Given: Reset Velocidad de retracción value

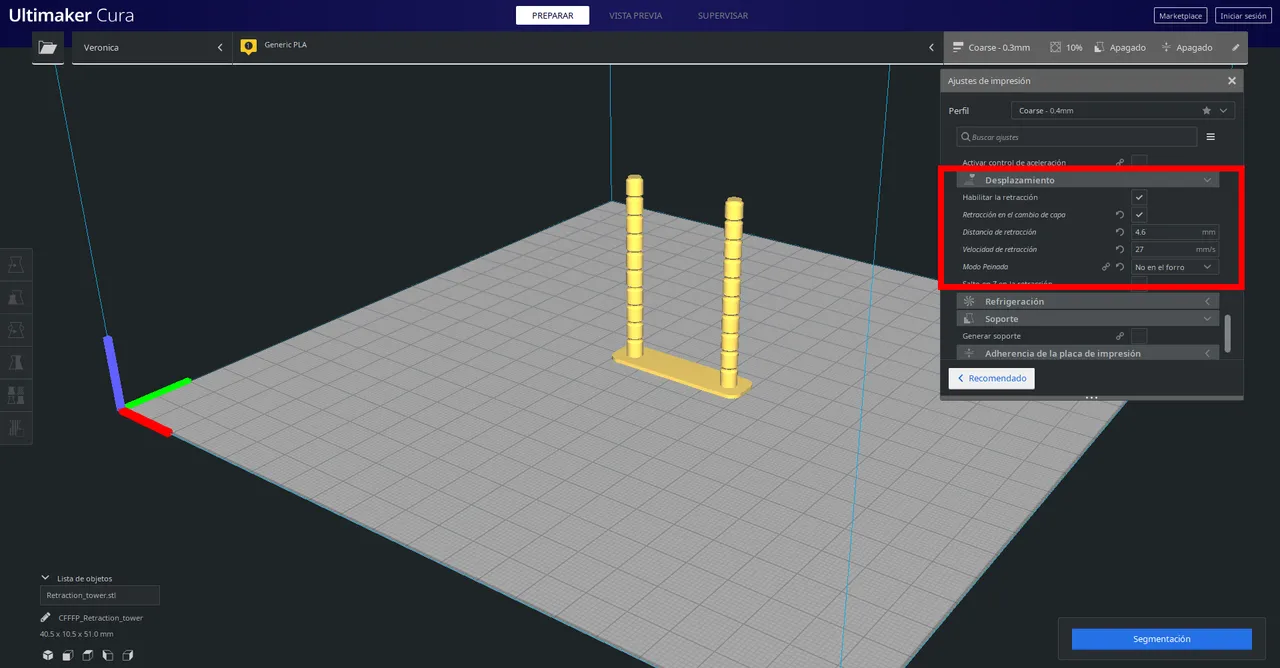Looking at the screenshot, I should point(1120,249).
